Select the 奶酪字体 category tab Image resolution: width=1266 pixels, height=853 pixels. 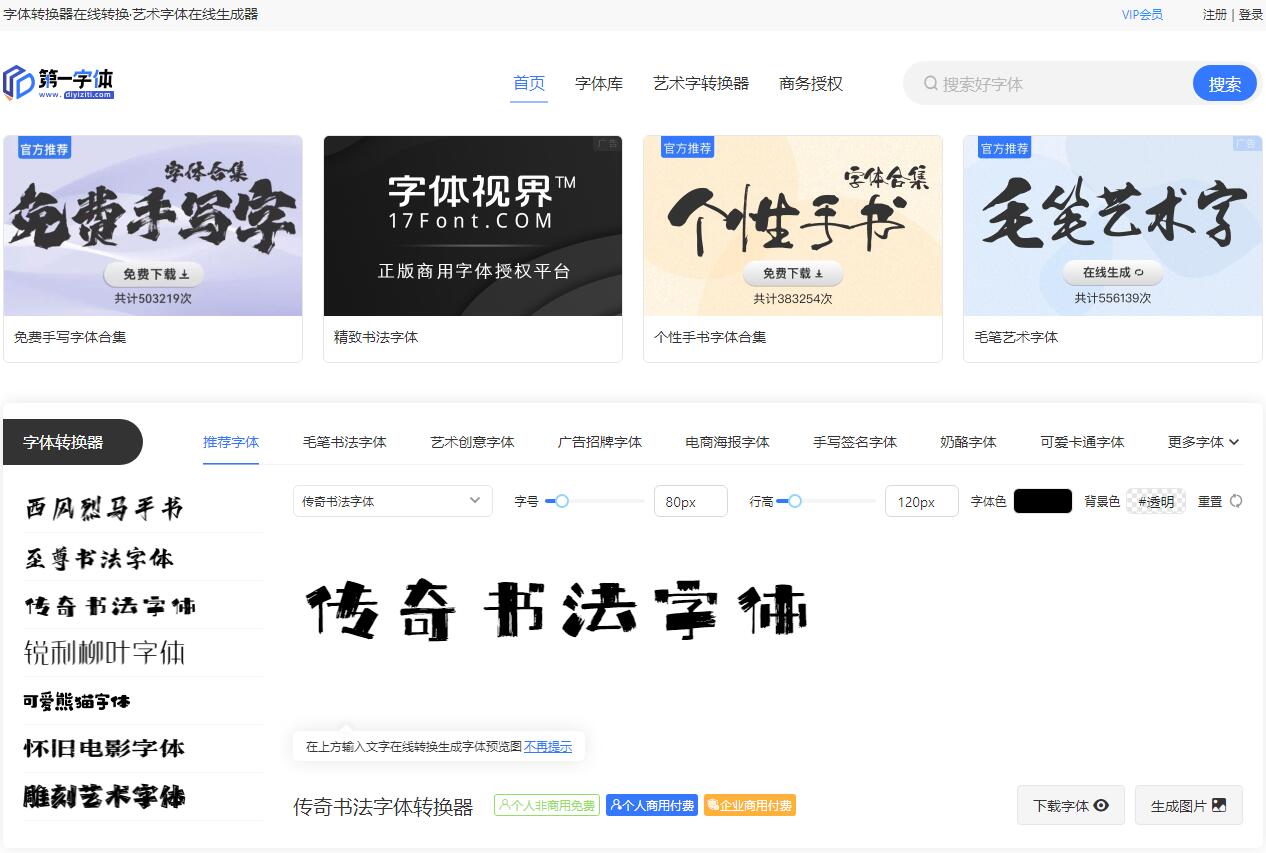point(968,442)
